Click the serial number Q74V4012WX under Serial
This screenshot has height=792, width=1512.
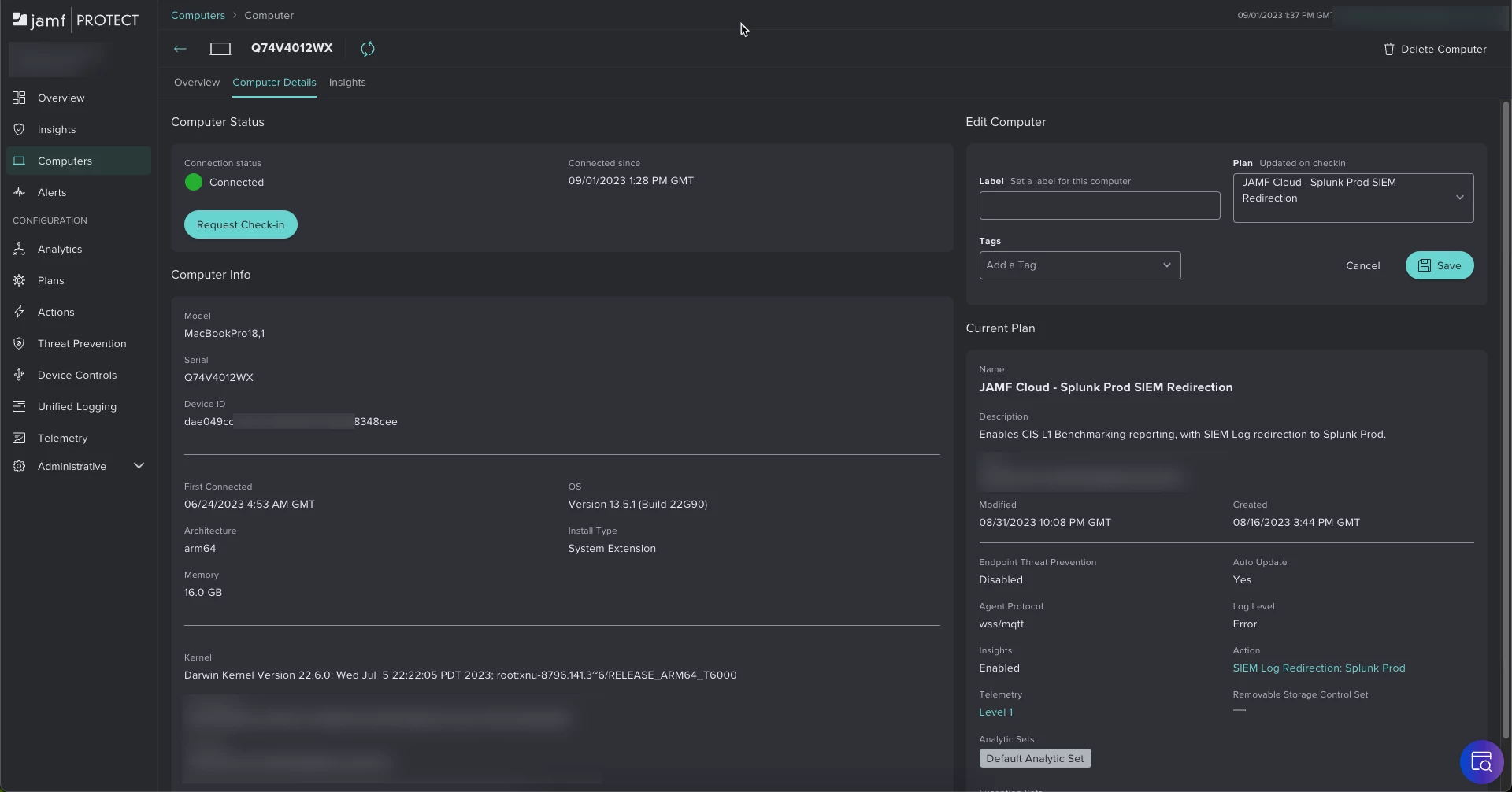click(218, 377)
